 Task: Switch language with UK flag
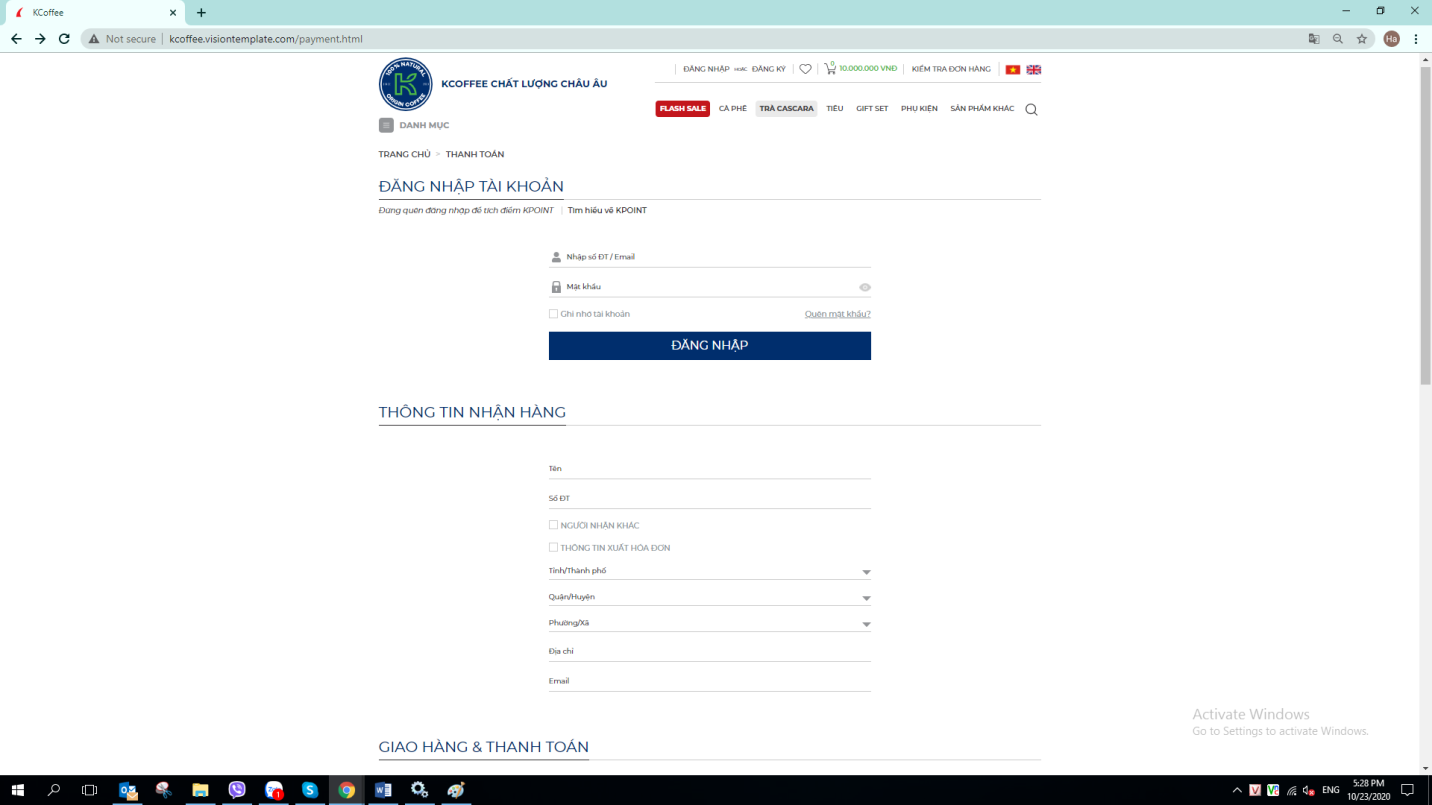1034,70
